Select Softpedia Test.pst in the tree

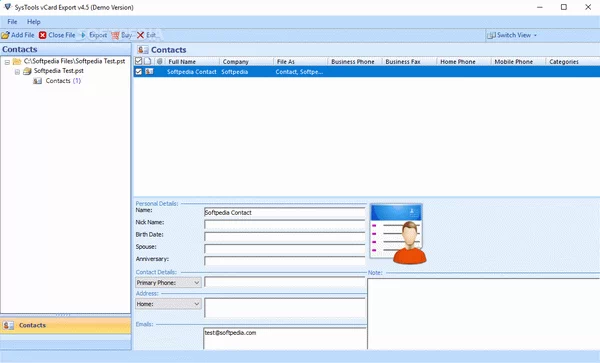pos(59,71)
